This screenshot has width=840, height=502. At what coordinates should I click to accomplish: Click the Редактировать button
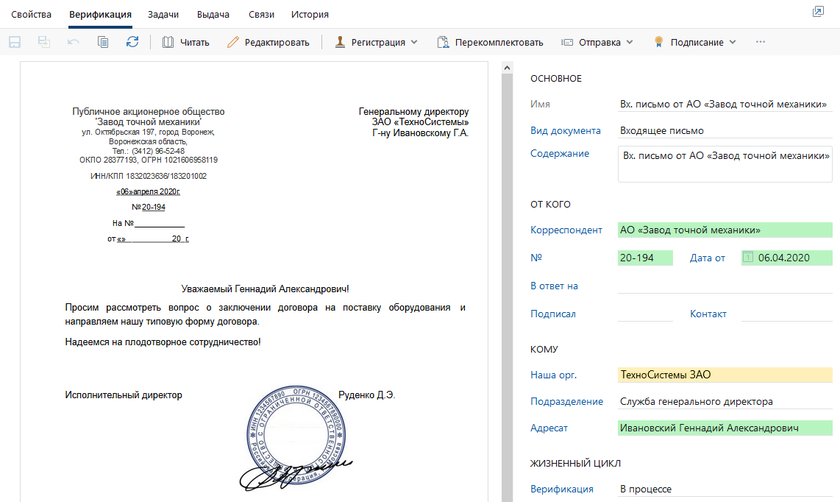pos(268,42)
